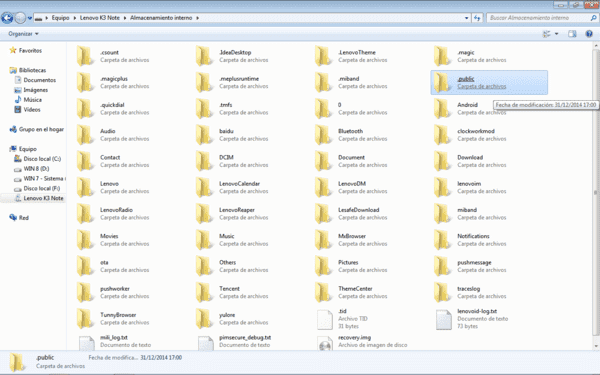Screen dimensions: 600x375
Task: Click the vertical scrollbar up arrow
Action: (596, 46)
